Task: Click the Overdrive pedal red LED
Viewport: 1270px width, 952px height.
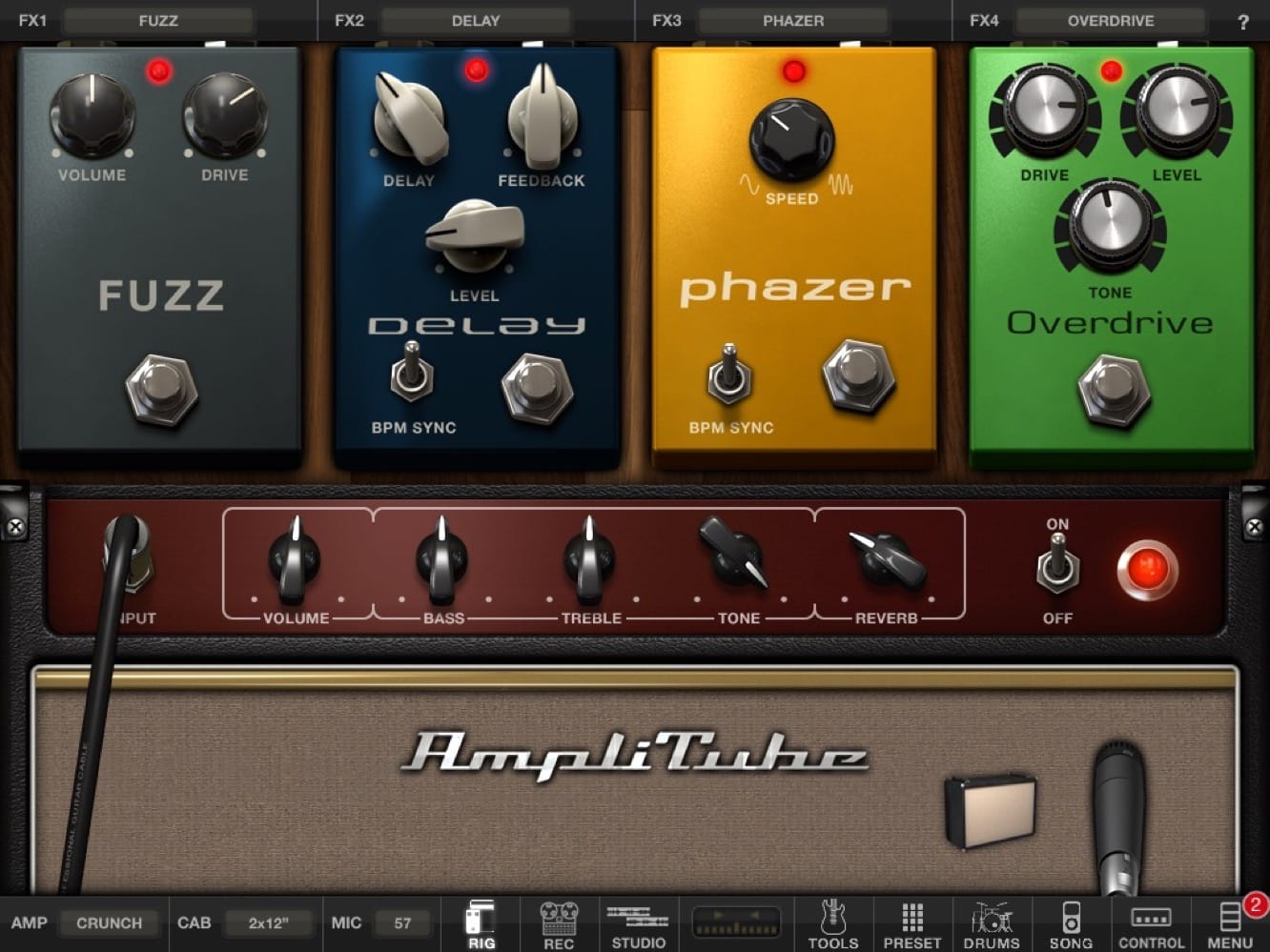Action: pos(1111,71)
